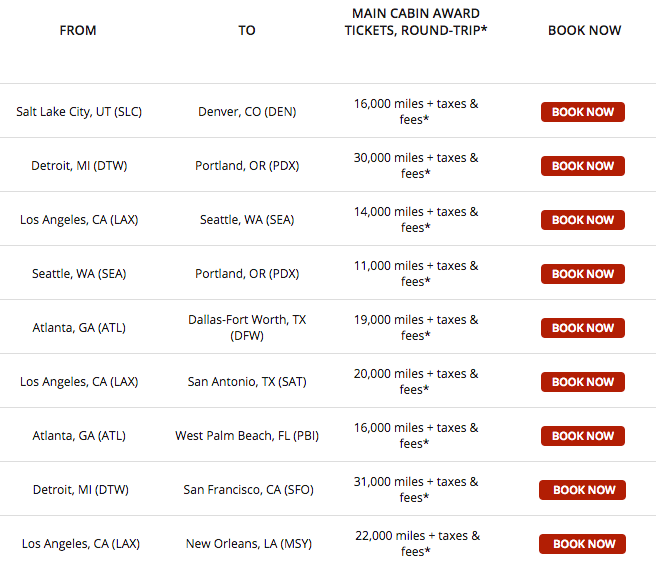The image size is (656, 567).
Task: Book Detroit to San Francisco award ticket
Action: click(x=582, y=490)
